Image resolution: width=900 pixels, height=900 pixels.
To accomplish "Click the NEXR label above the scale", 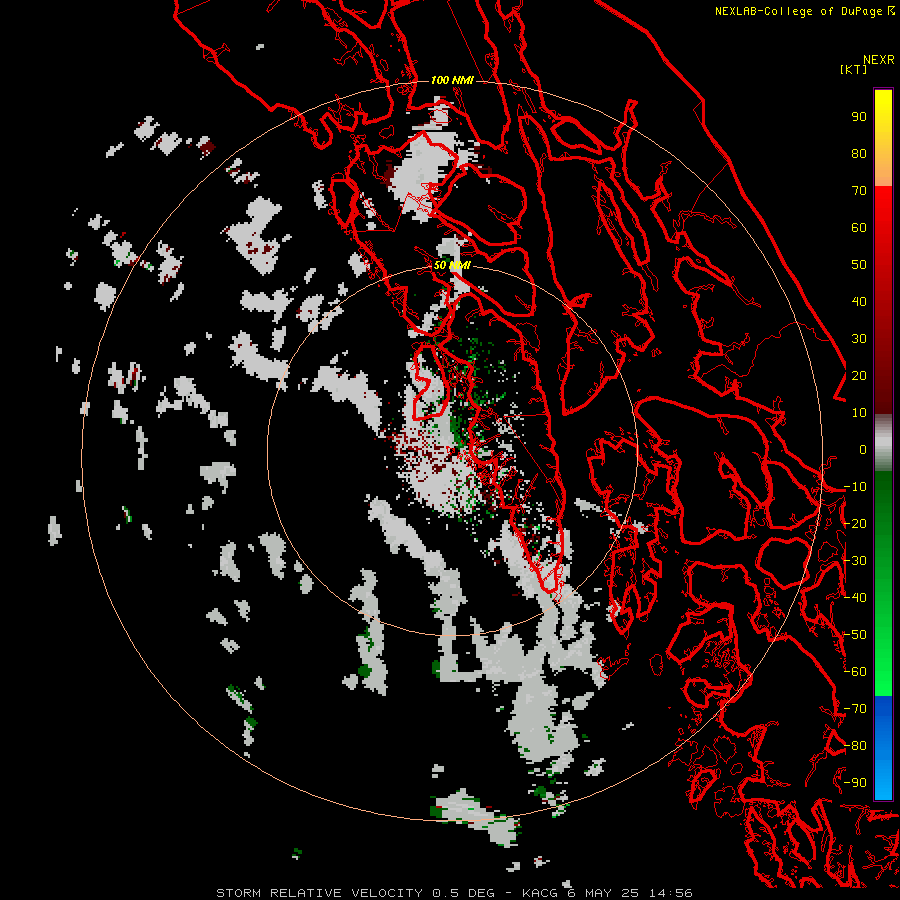I will [x=879, y=60].
